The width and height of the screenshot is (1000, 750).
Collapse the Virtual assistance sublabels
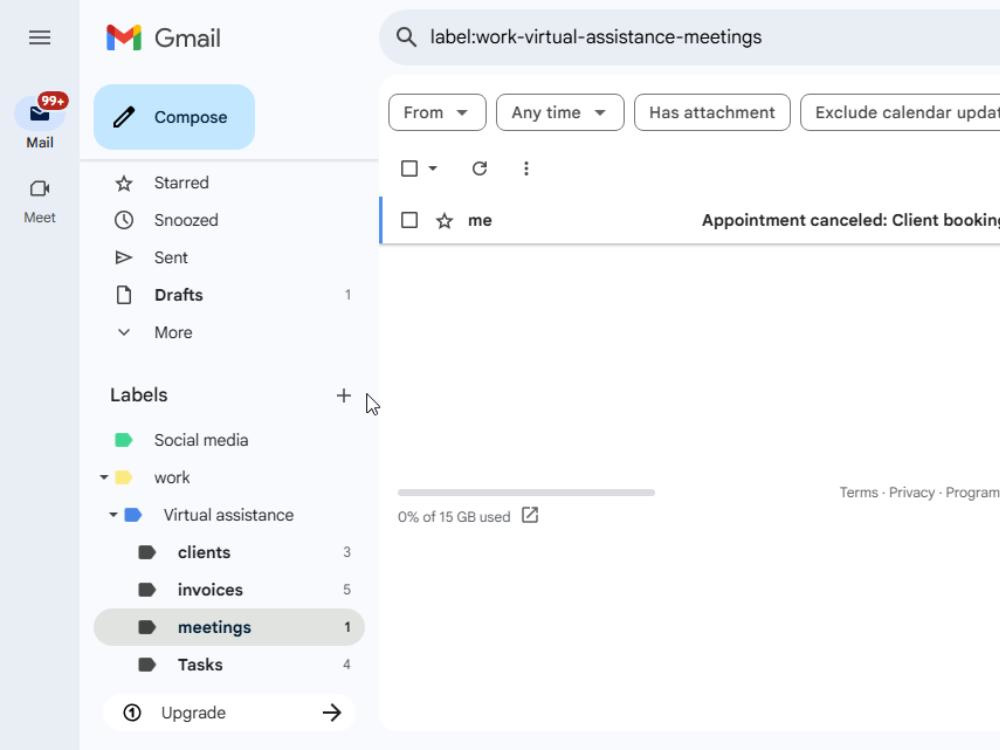click(x=113, y=515)
